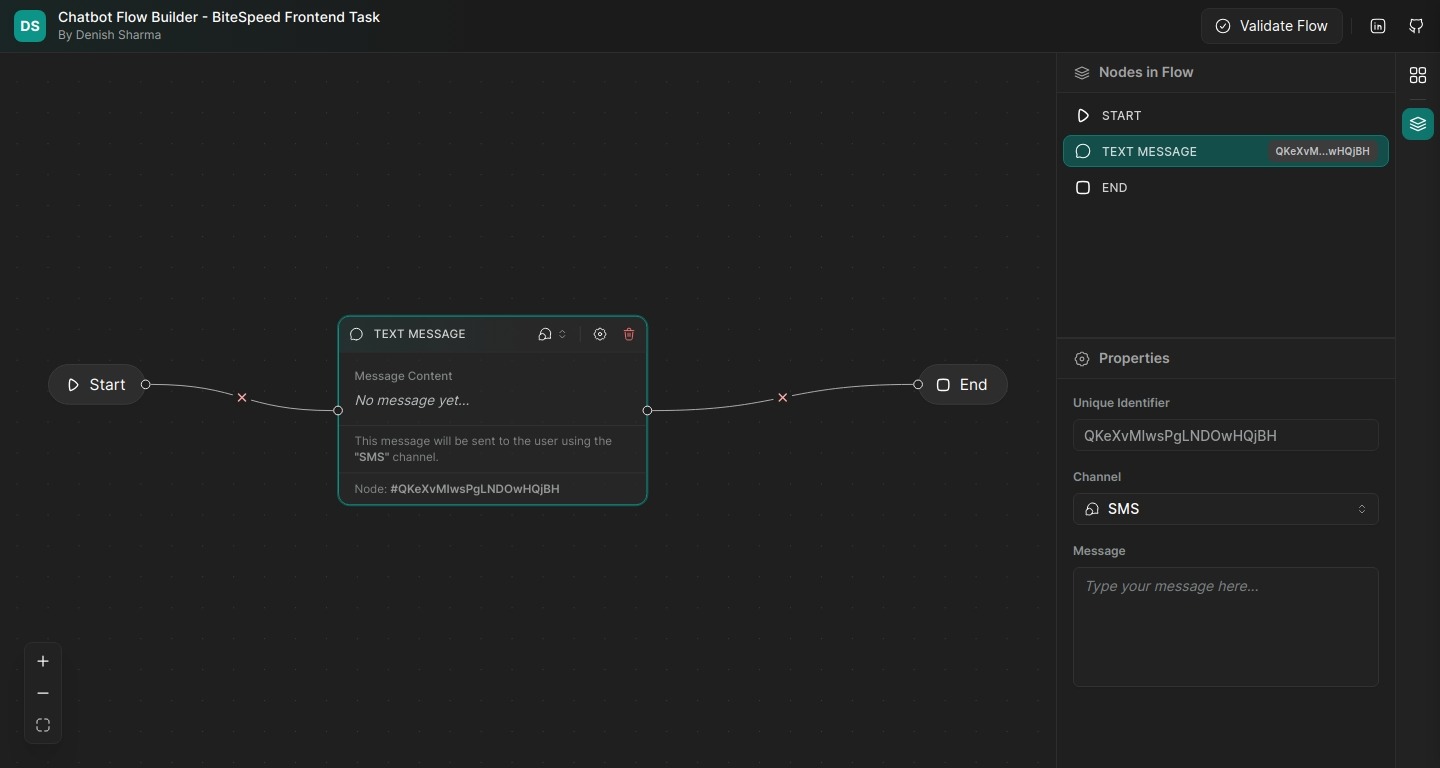Select the layers sidebar tab icon

1418,124
